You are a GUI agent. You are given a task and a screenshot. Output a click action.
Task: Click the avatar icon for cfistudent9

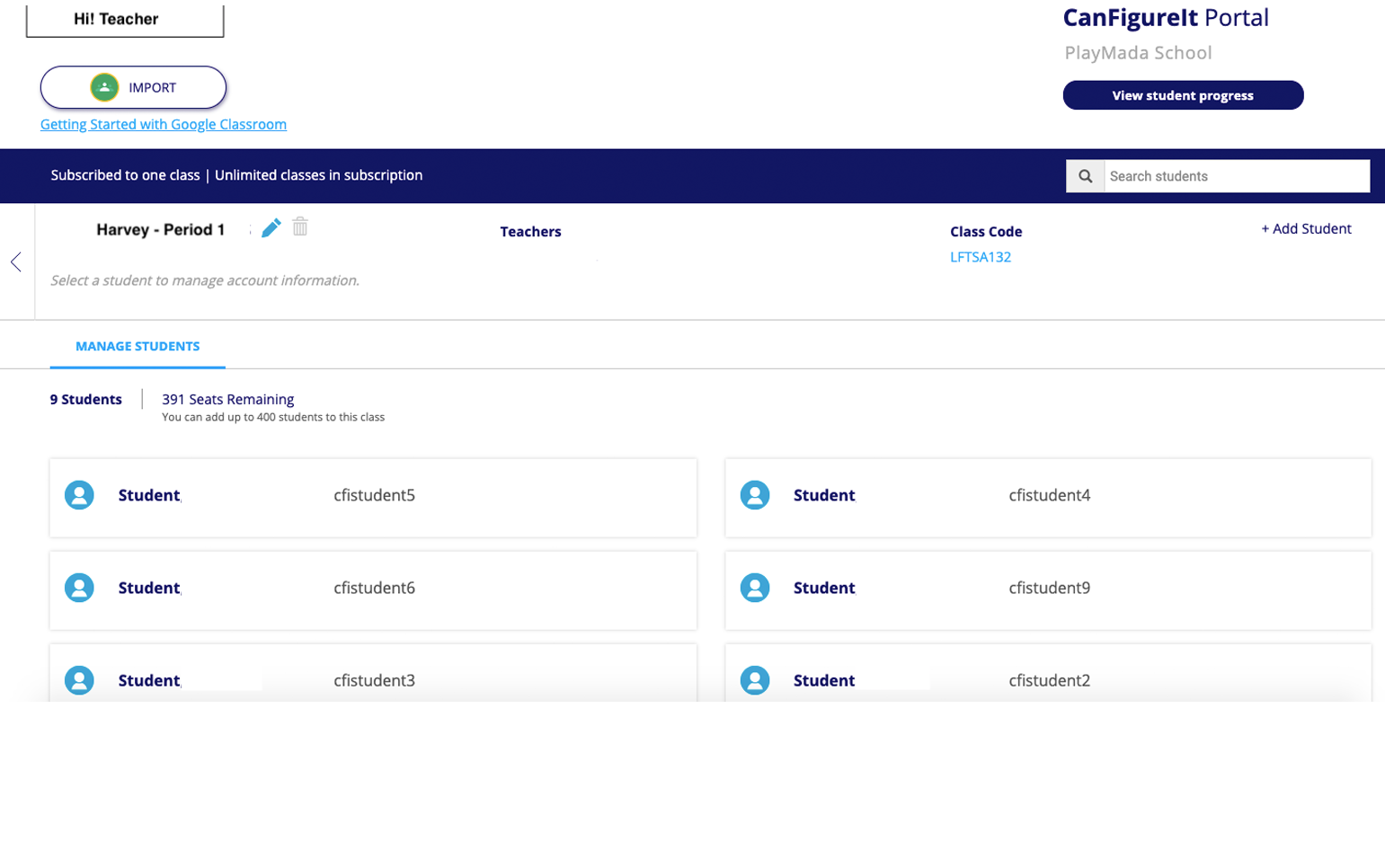point(754,588)
